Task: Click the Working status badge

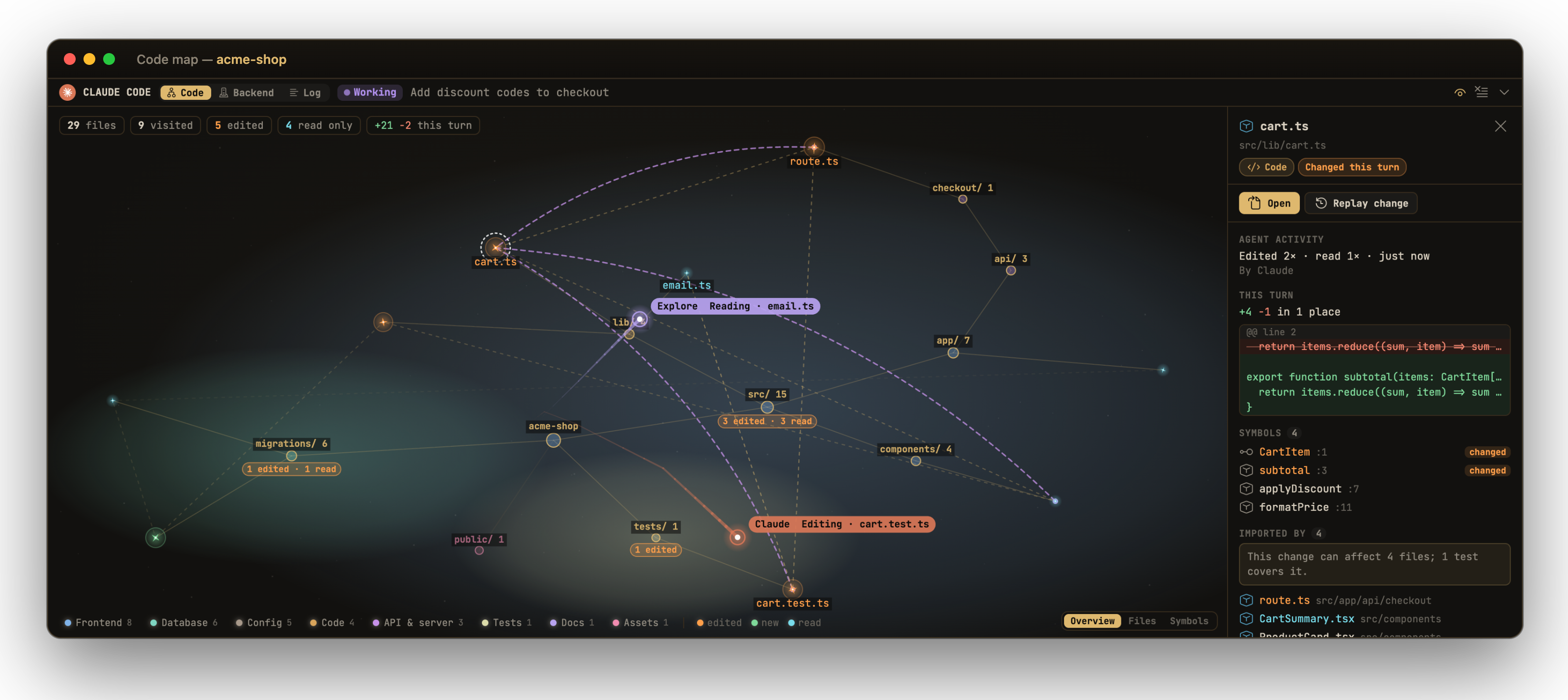Action: [369, 92]
